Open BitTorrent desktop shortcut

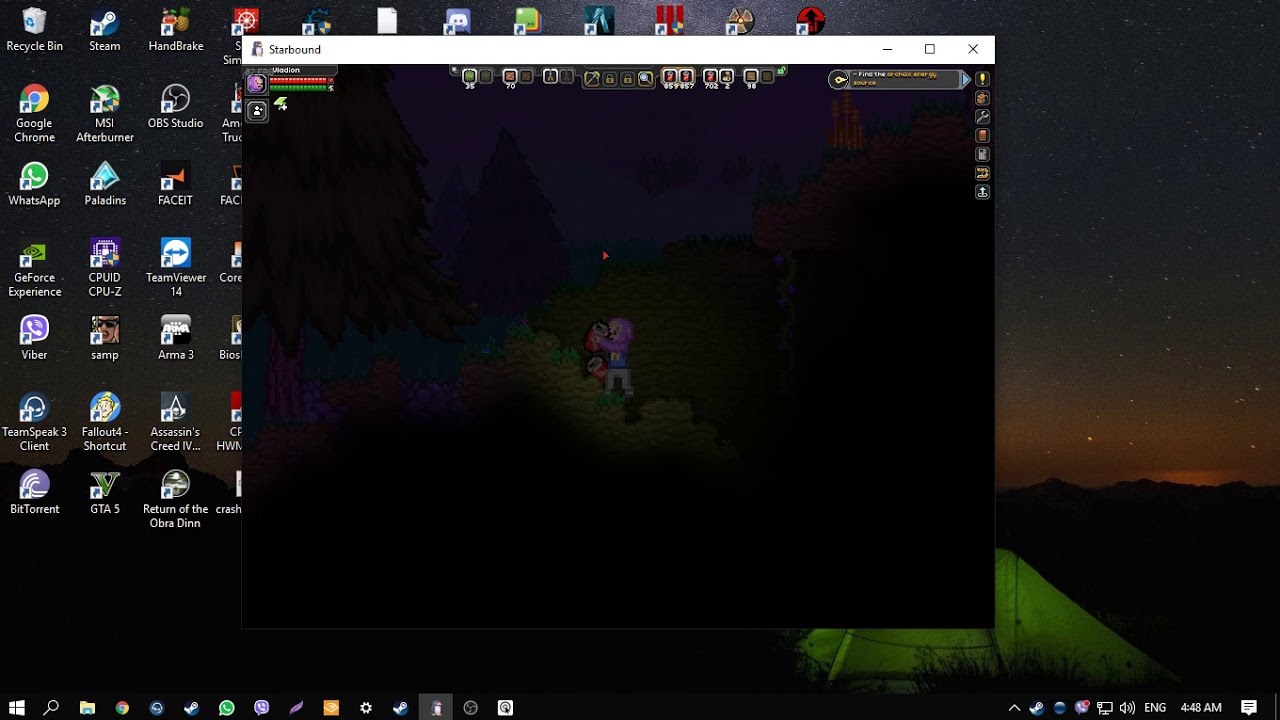[x=34, y=492]
